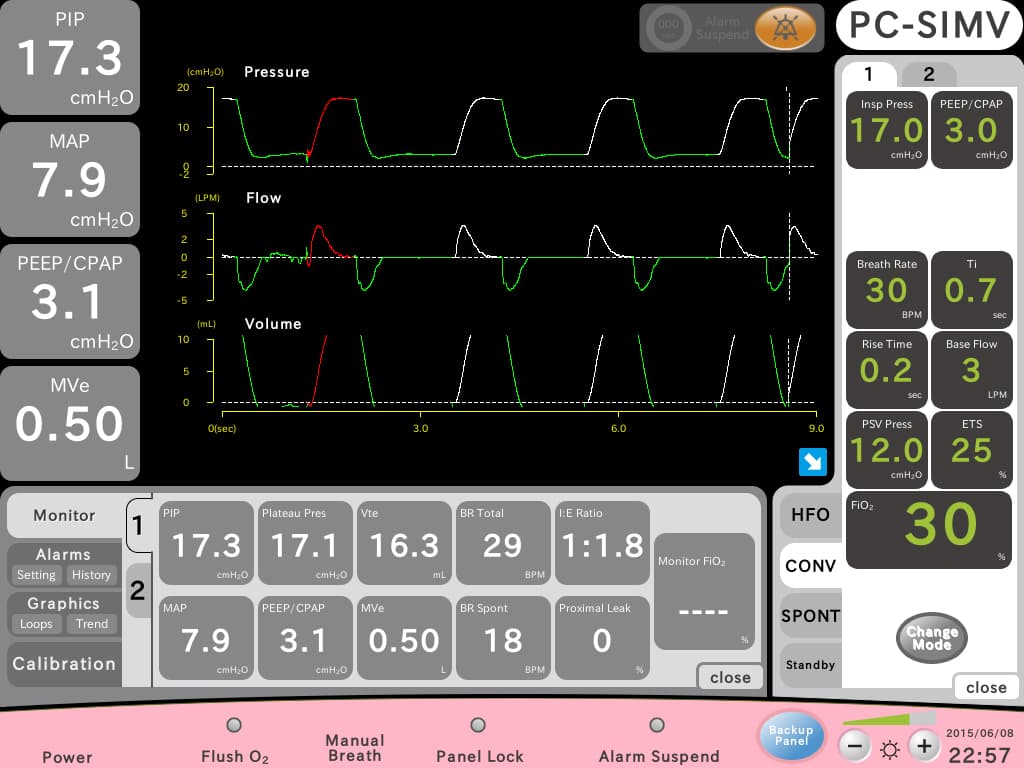Click the Vte 16.3 mL monitor tile

404,543
